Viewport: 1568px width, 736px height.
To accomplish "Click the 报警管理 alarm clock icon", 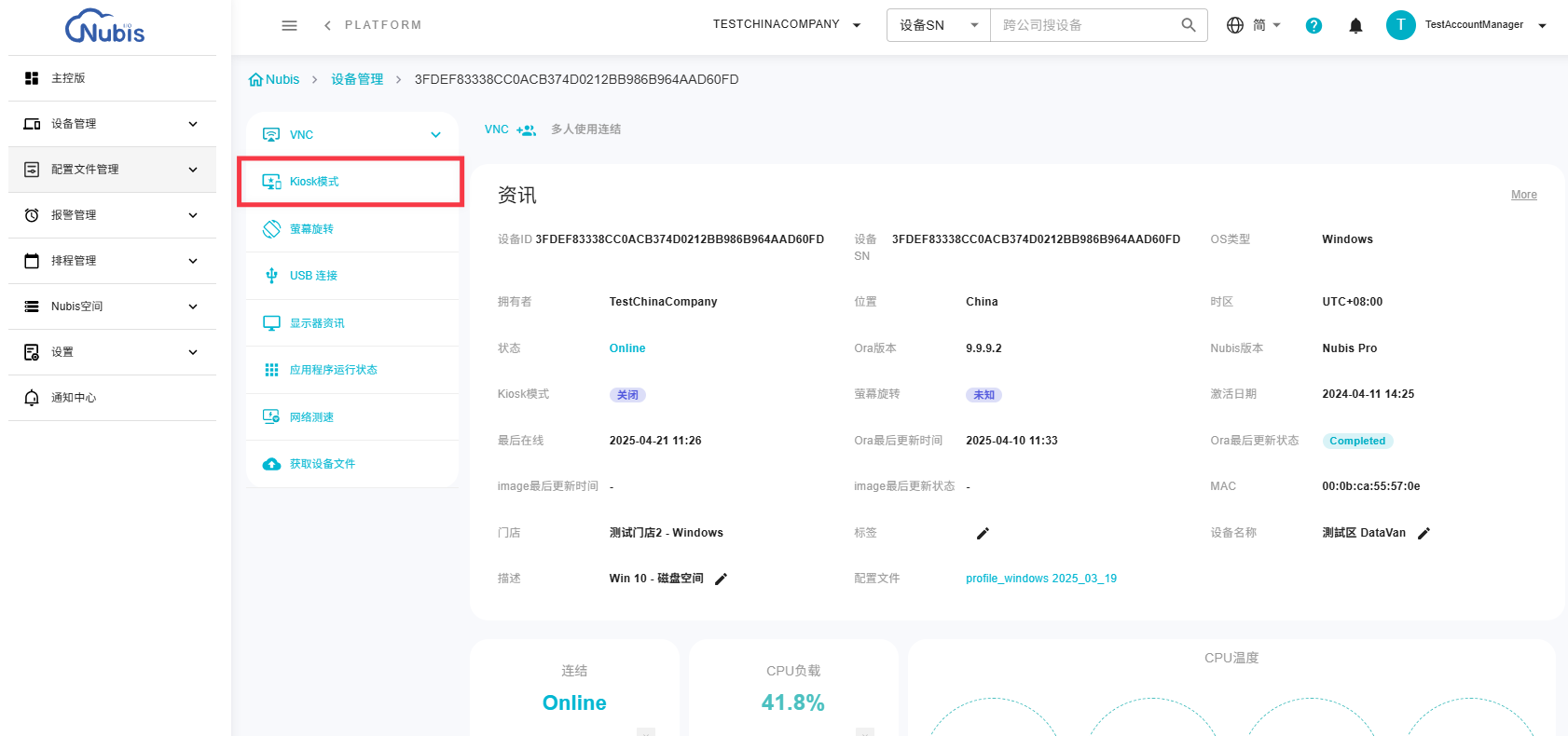I will pyautogui.click(x=32, y=215).
